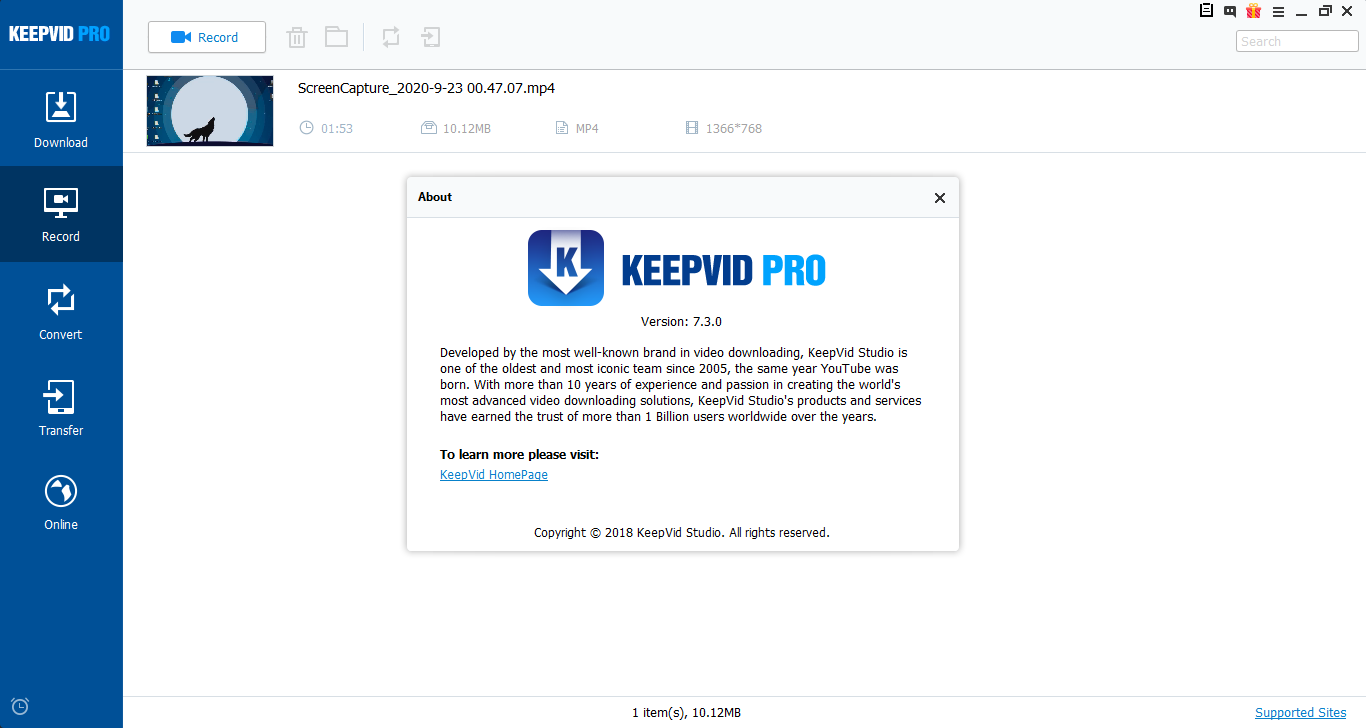Click the 1366*768 resolution value
The image size is (1366, 728).
point(734,128)
